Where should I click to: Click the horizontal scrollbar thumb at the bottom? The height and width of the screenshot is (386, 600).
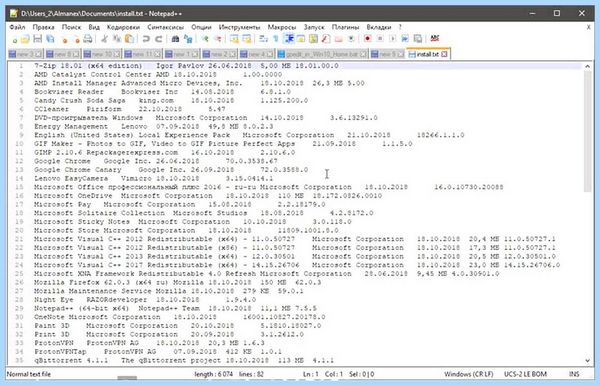point(127,378)
